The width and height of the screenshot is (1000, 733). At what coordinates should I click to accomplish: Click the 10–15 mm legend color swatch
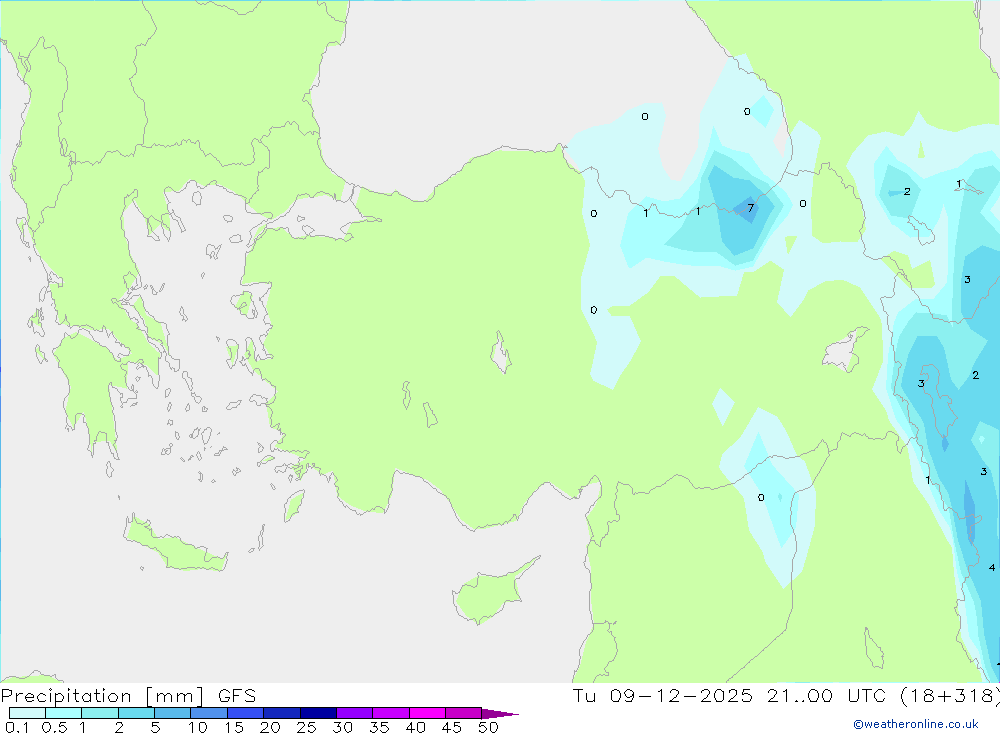[209, 713]
